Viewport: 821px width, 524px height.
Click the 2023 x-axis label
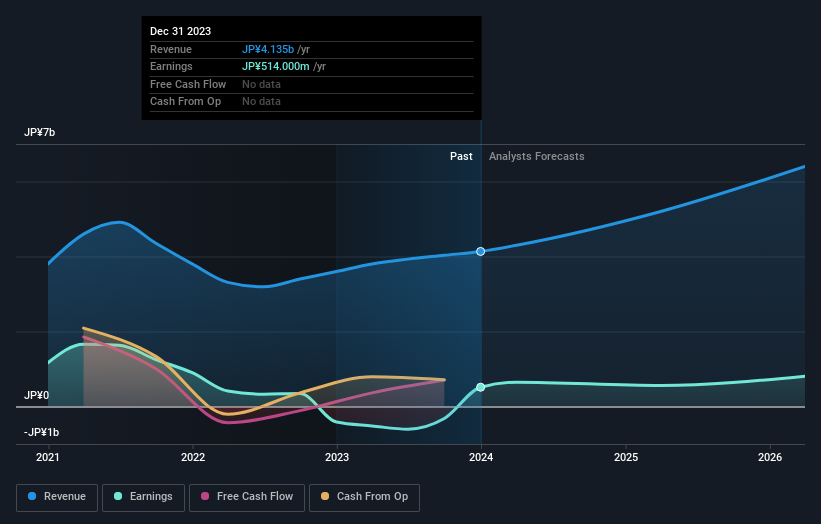337,457
